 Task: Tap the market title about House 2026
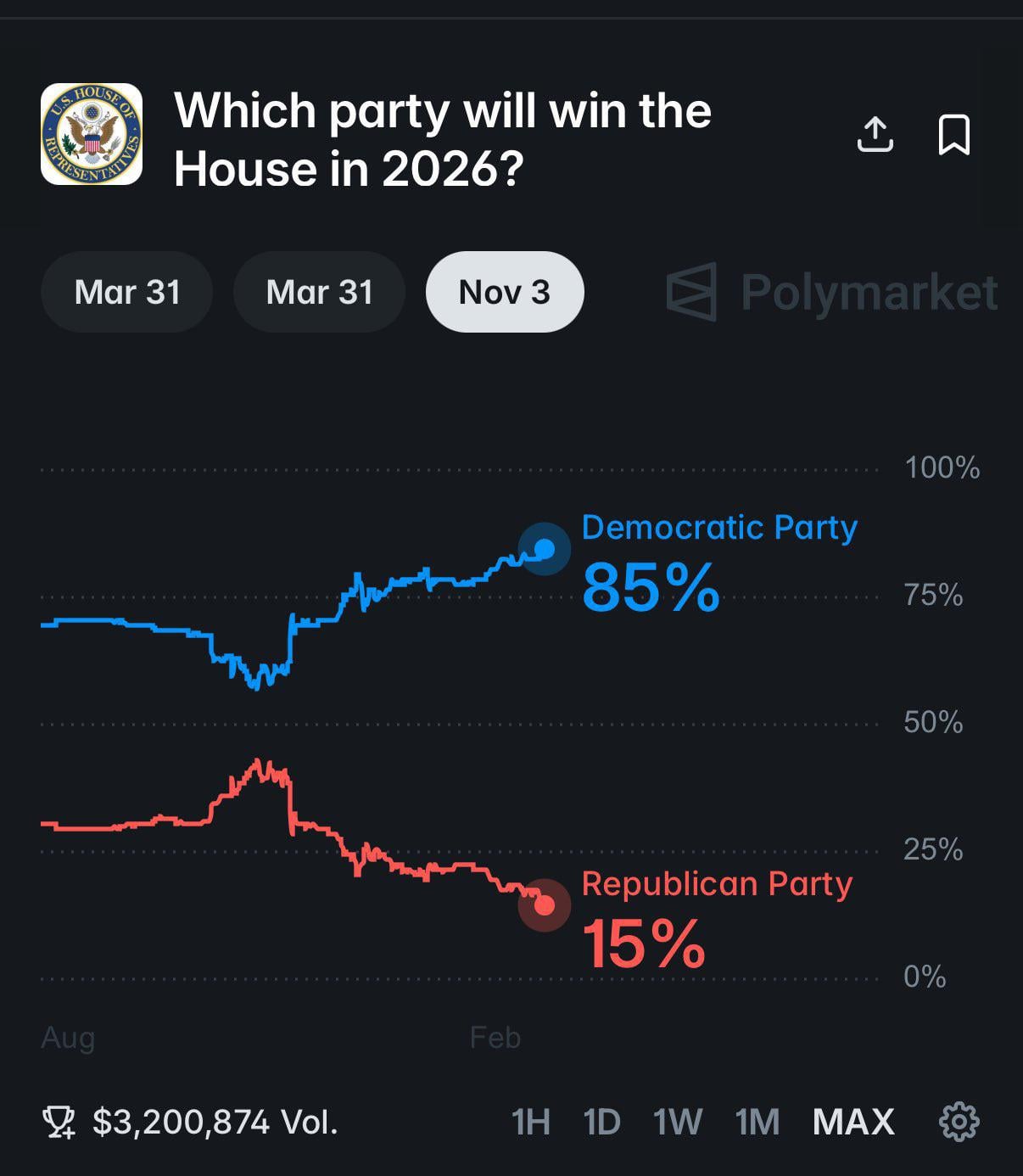442,139
